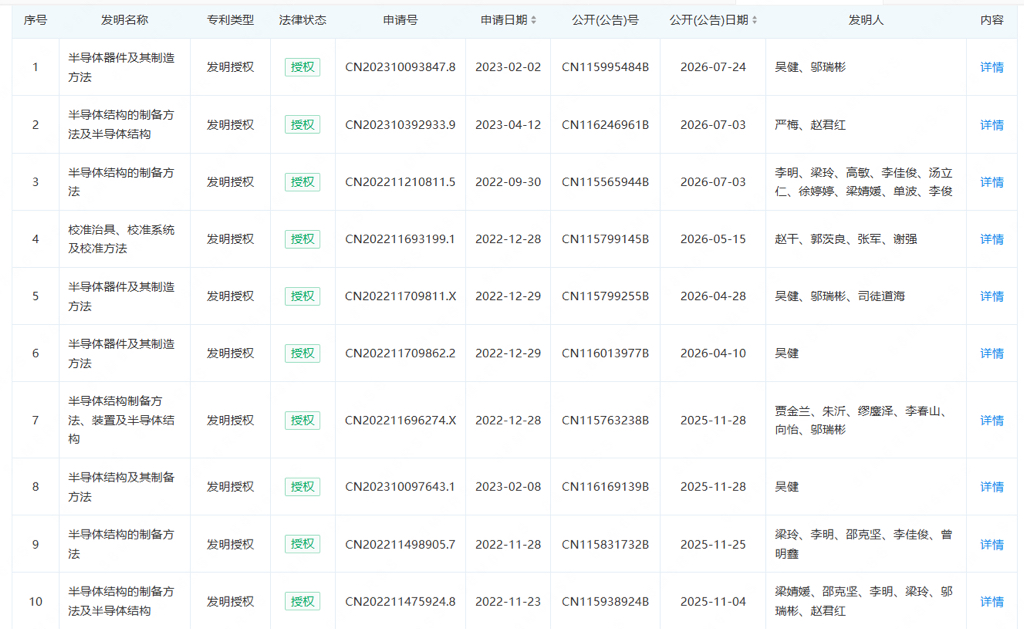Open 详情 link for CN202310392933.9
This screenshot has width=1024, height=629.
(x=991, y=125)
